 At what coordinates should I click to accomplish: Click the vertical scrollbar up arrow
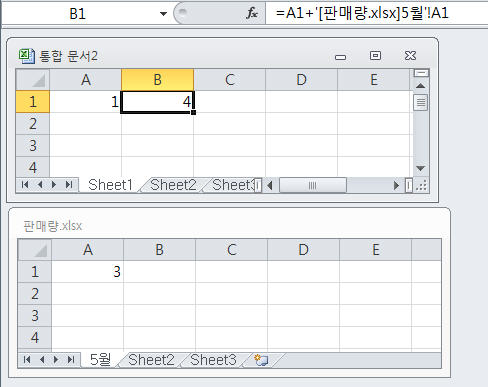coord(421,86)
